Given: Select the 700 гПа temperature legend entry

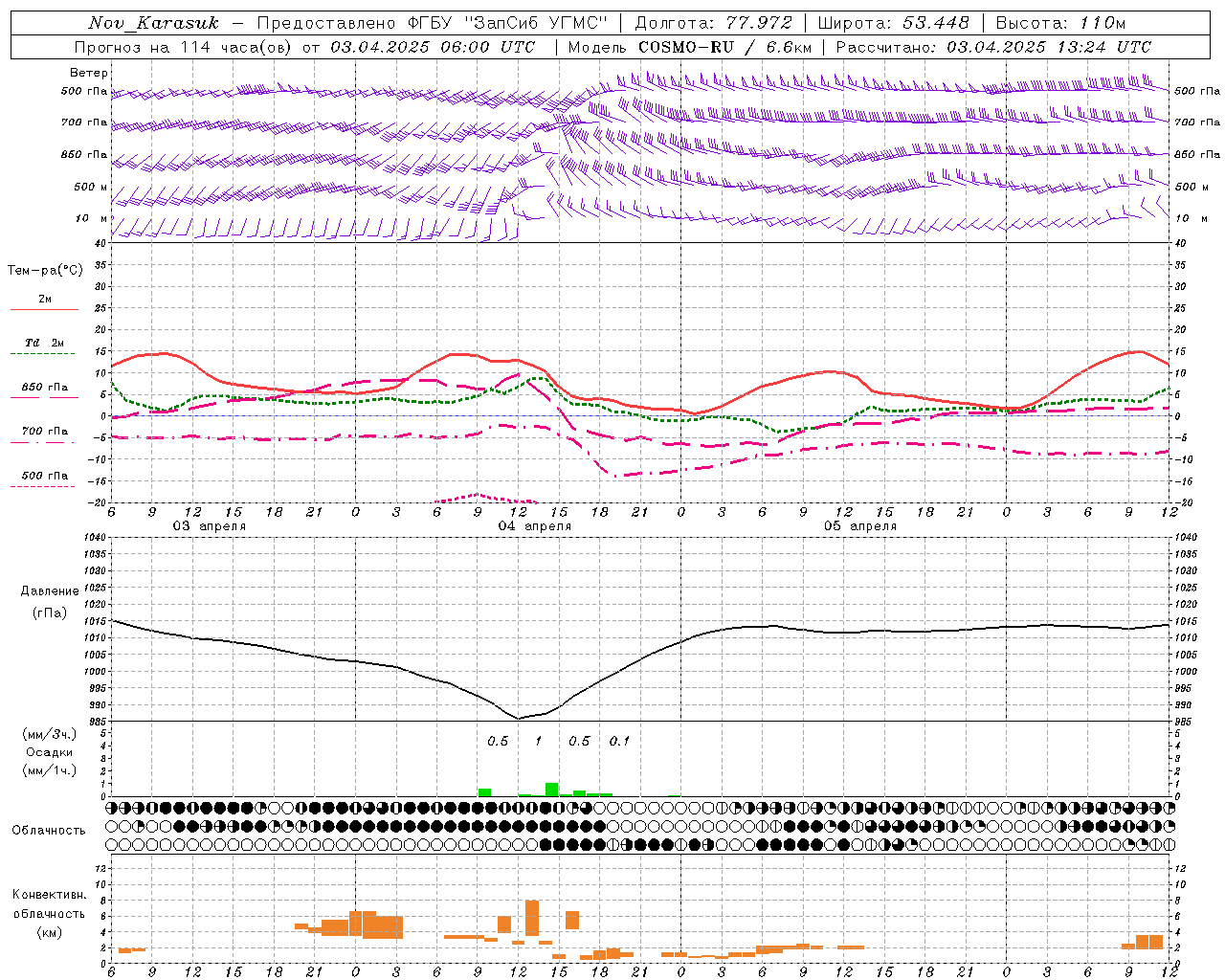Looking at the screenshot, I should coord(44,432).
